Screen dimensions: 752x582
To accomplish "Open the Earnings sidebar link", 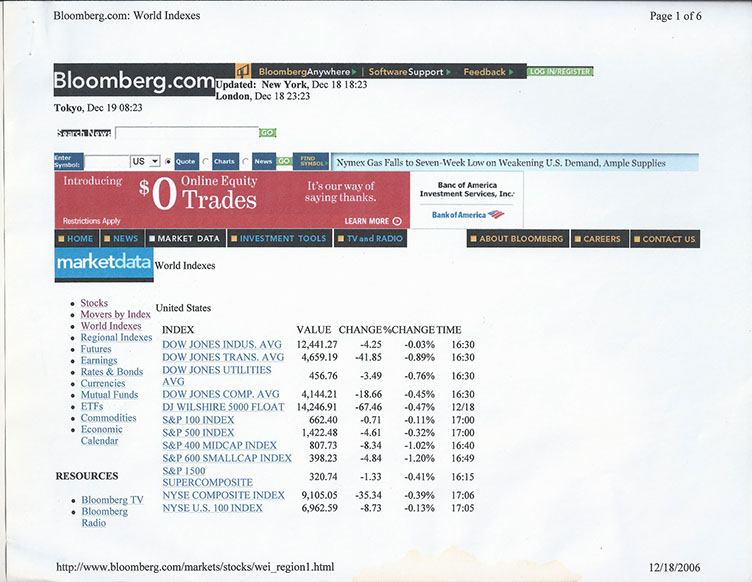I will [99, 361].
